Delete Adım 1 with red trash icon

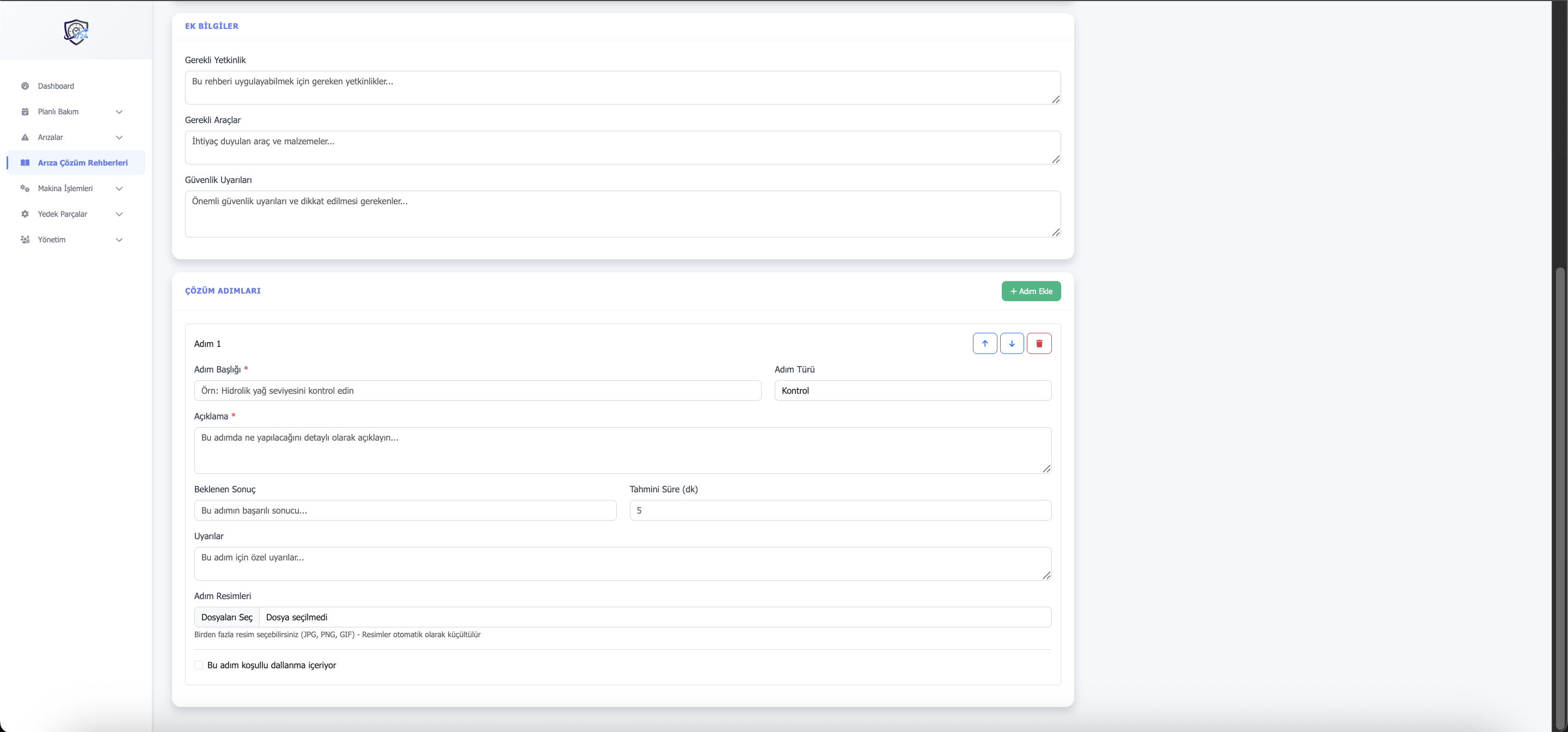[1038, 344]
